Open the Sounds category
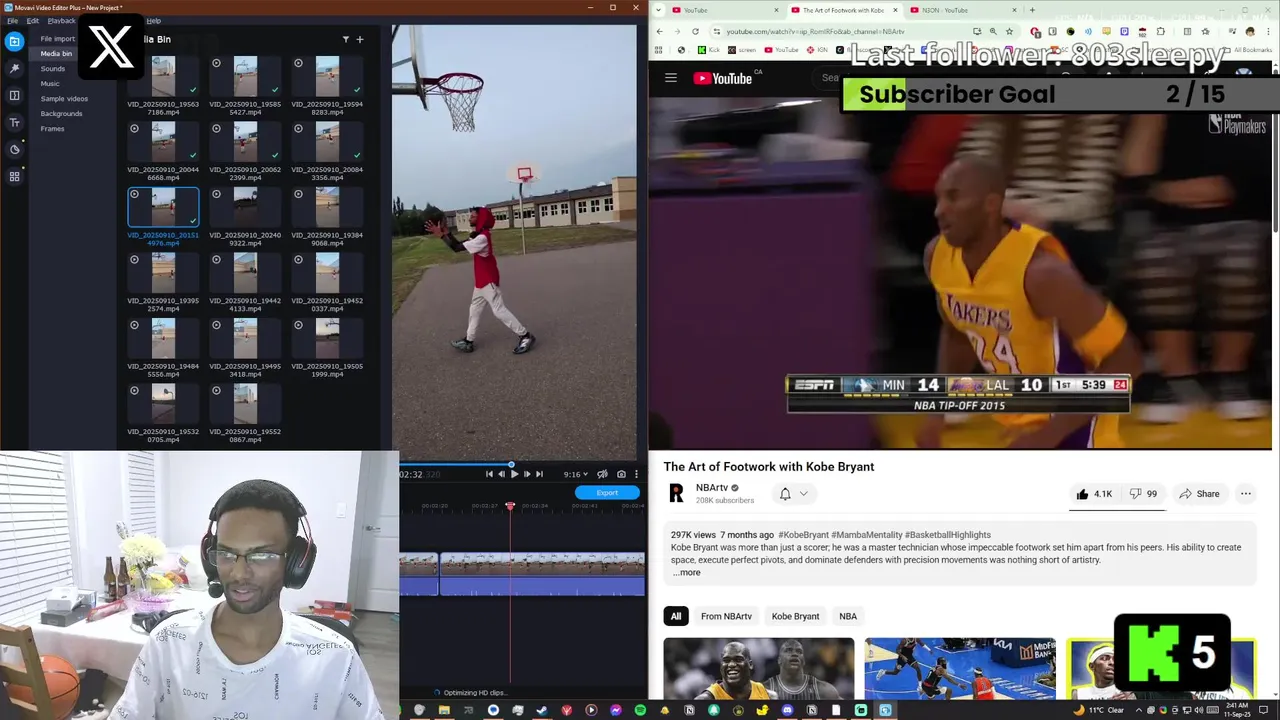Screen dimensions: 1280x720 point(53,69)
